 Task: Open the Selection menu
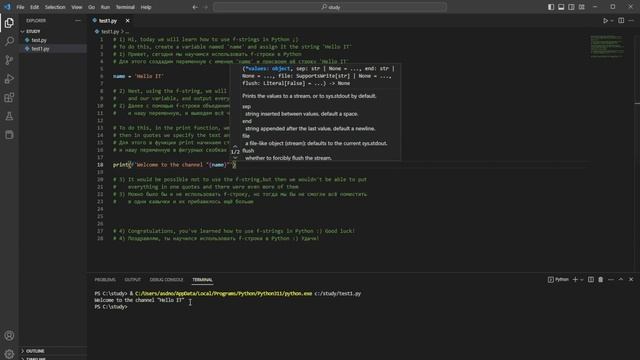55,7
